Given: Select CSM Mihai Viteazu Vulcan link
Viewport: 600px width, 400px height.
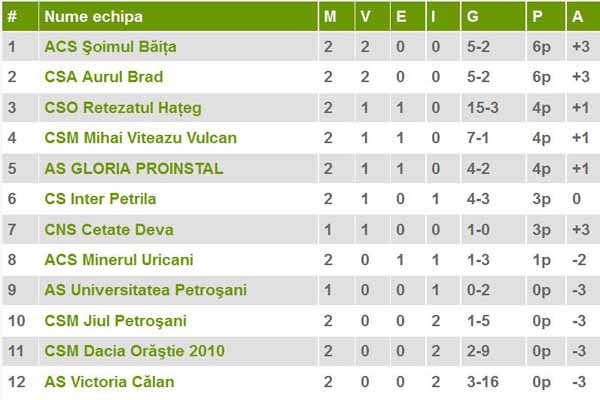Looking at the screenshot, I should point(140,137).
